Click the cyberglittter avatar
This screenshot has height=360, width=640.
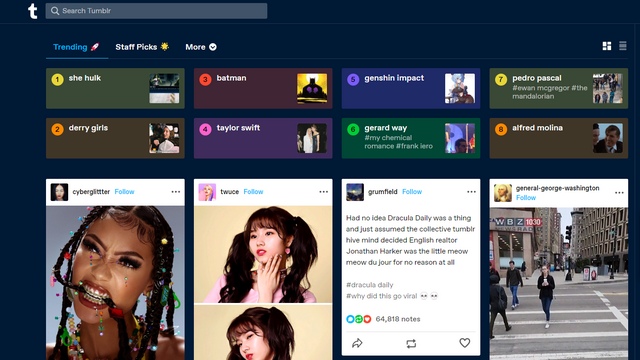point(59,192)
